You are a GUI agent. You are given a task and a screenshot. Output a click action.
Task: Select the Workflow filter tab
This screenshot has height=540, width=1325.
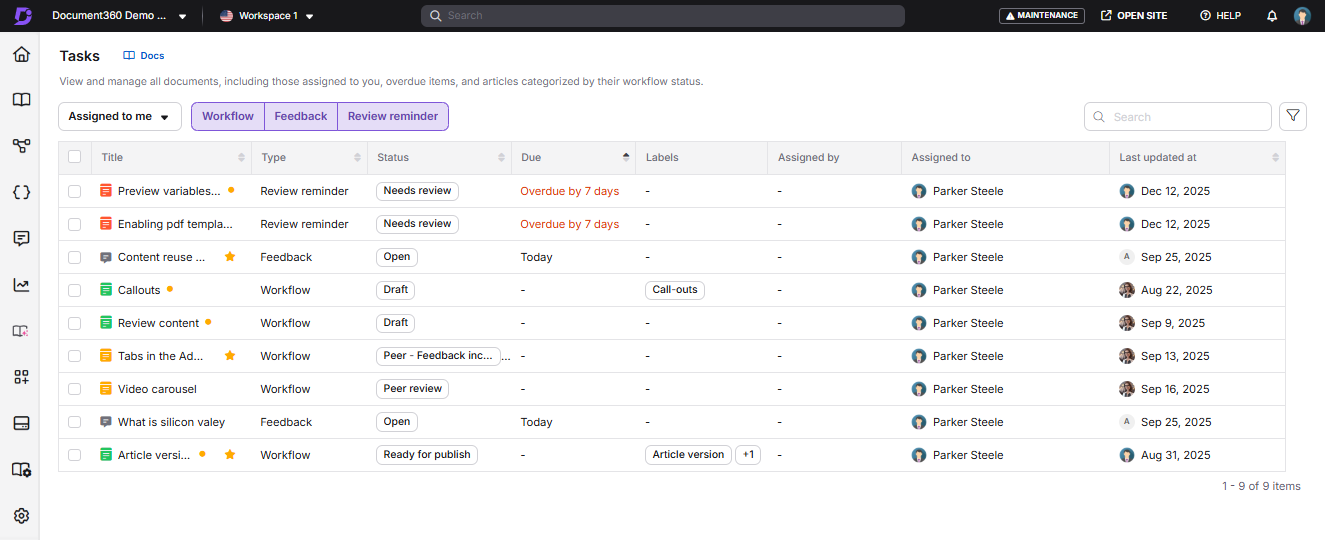pos(228,116)
